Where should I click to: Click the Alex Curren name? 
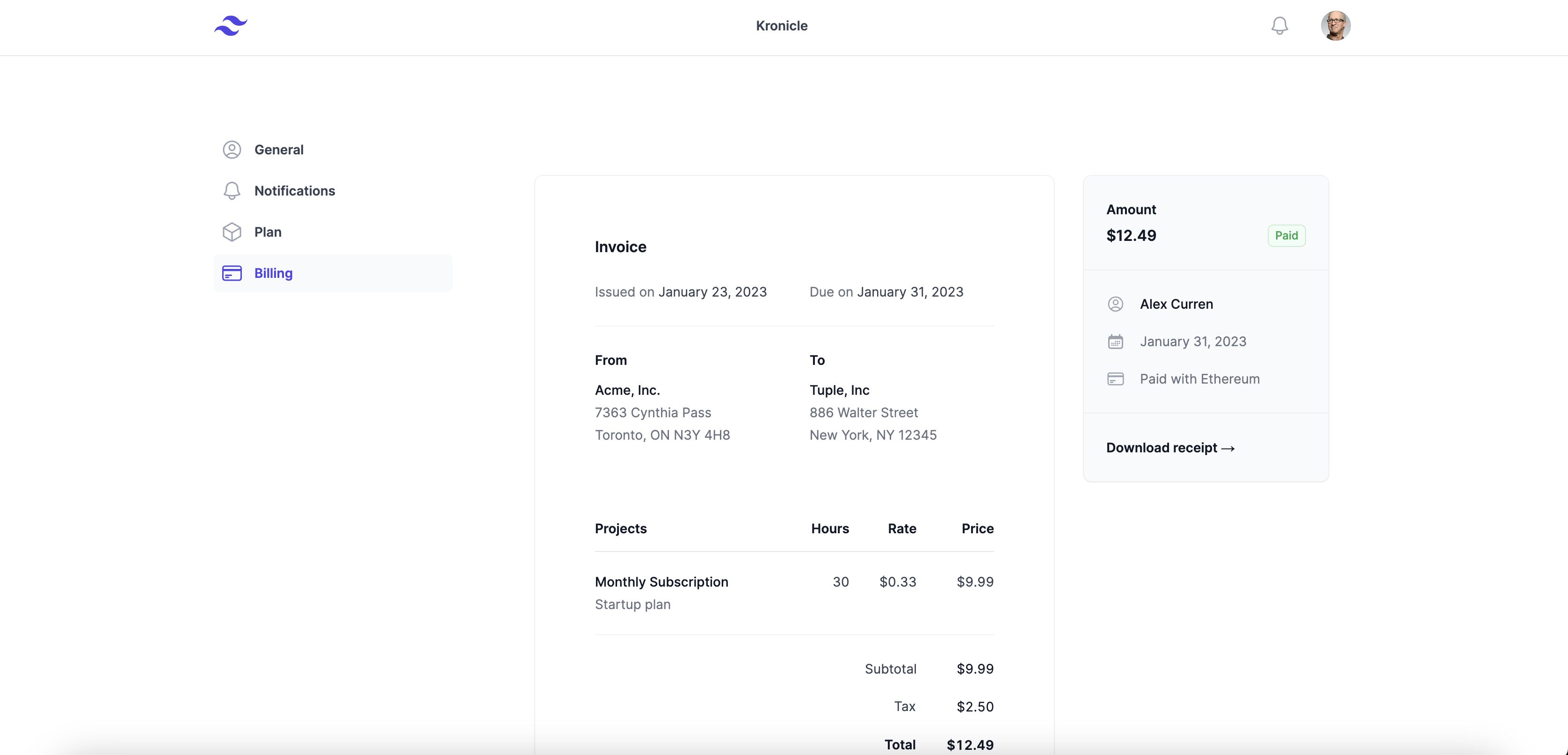point(1176,304)
